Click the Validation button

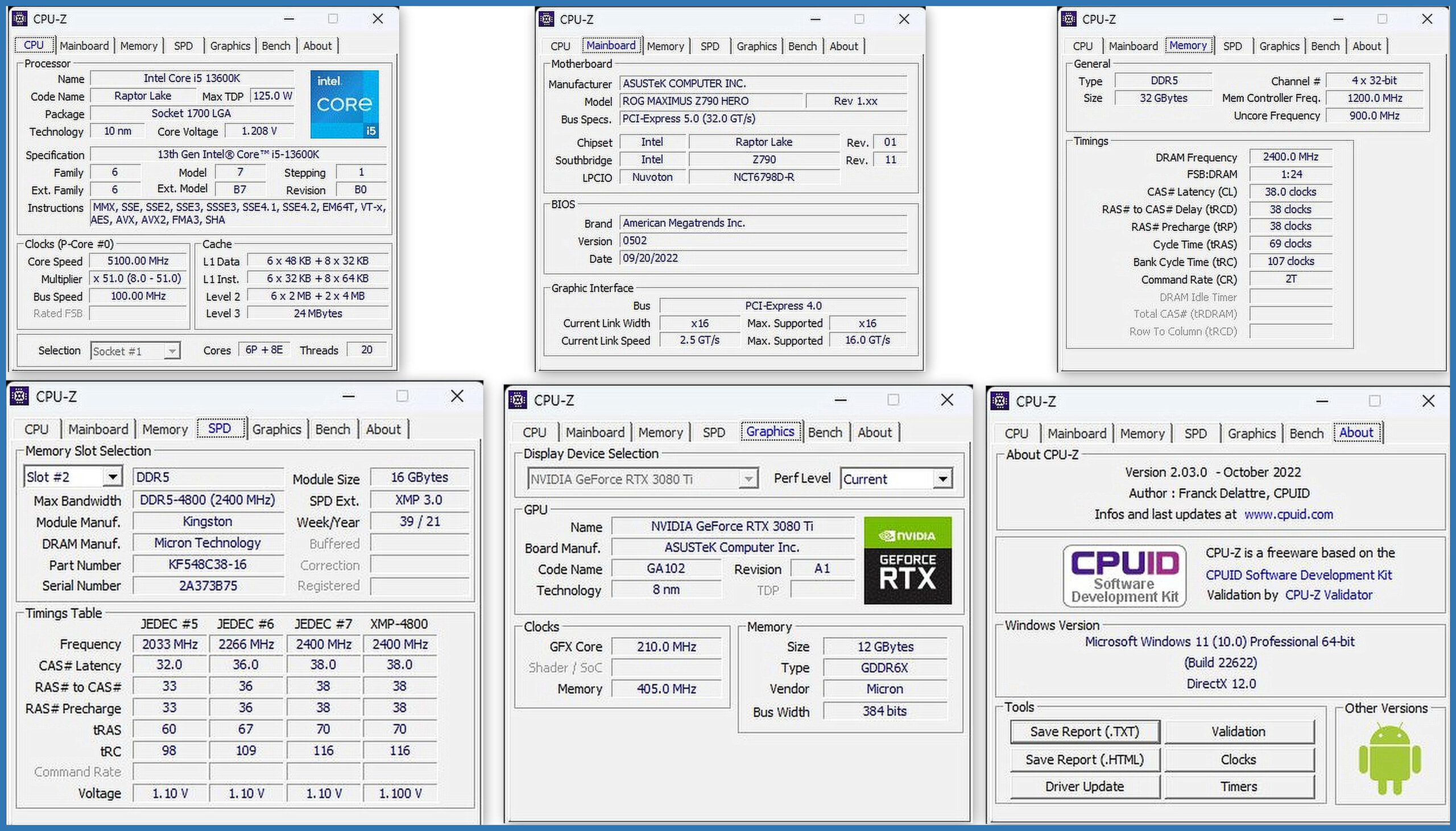click(1239, 731)
